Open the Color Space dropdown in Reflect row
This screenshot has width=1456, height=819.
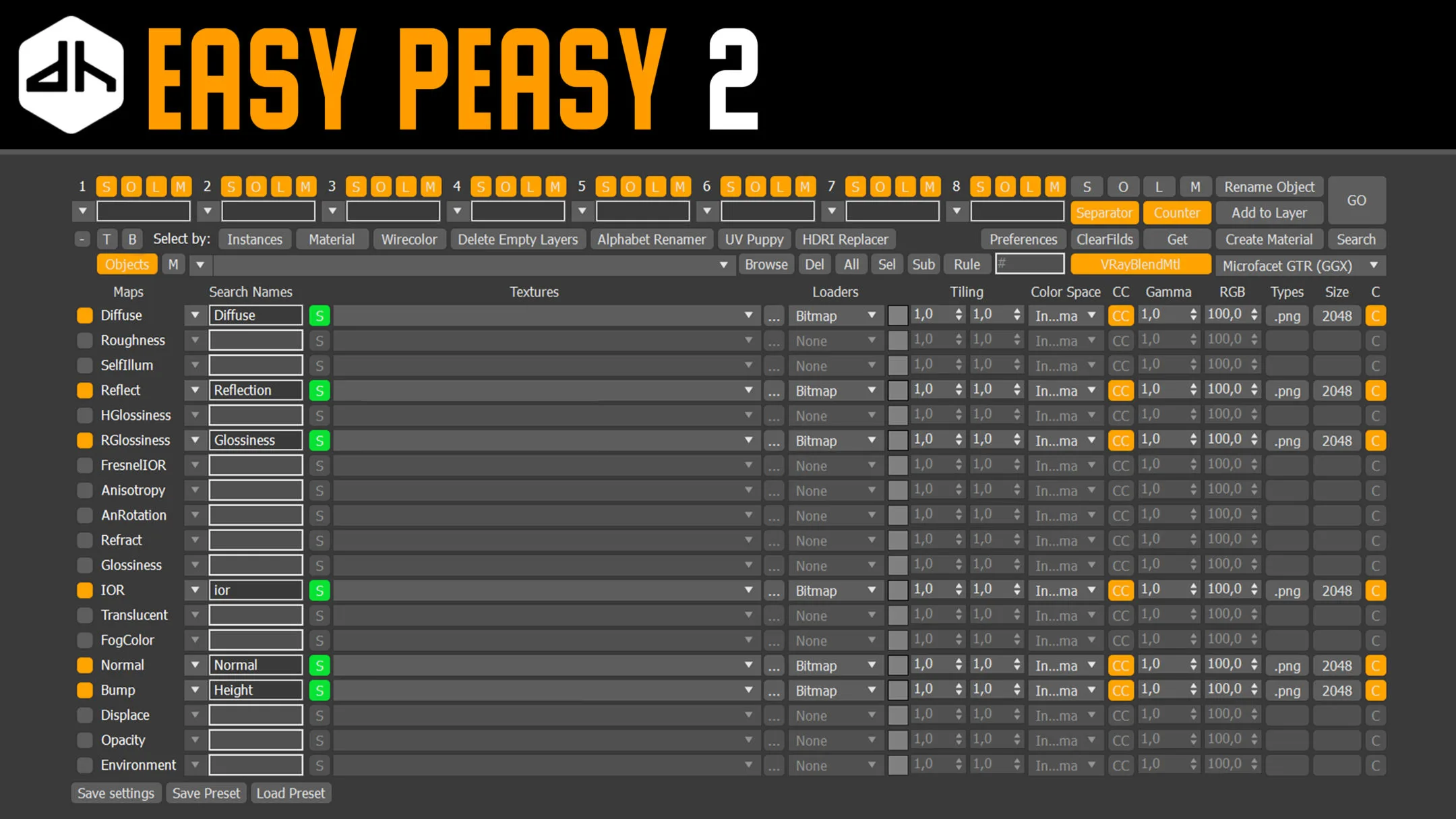[x=1066, y=390]
